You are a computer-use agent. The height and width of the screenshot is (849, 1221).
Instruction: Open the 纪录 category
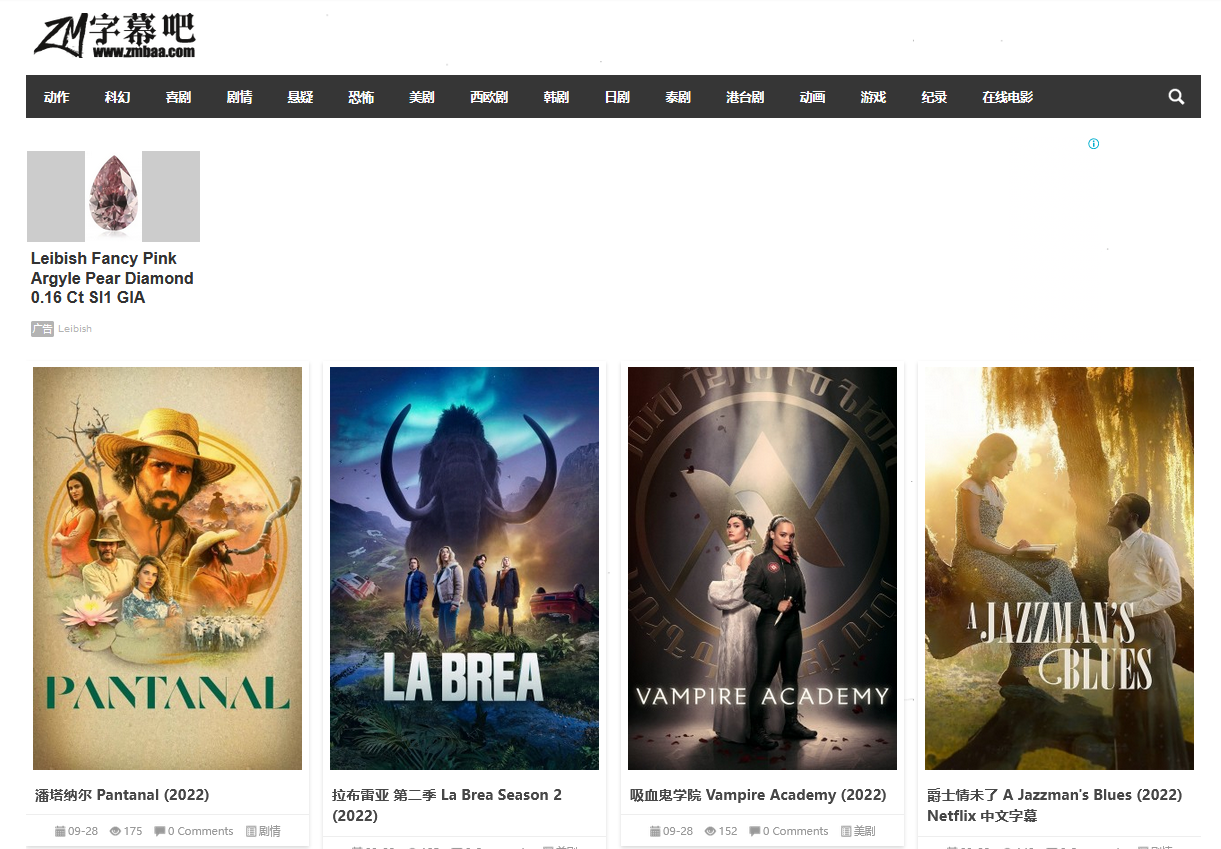[934, 97]
